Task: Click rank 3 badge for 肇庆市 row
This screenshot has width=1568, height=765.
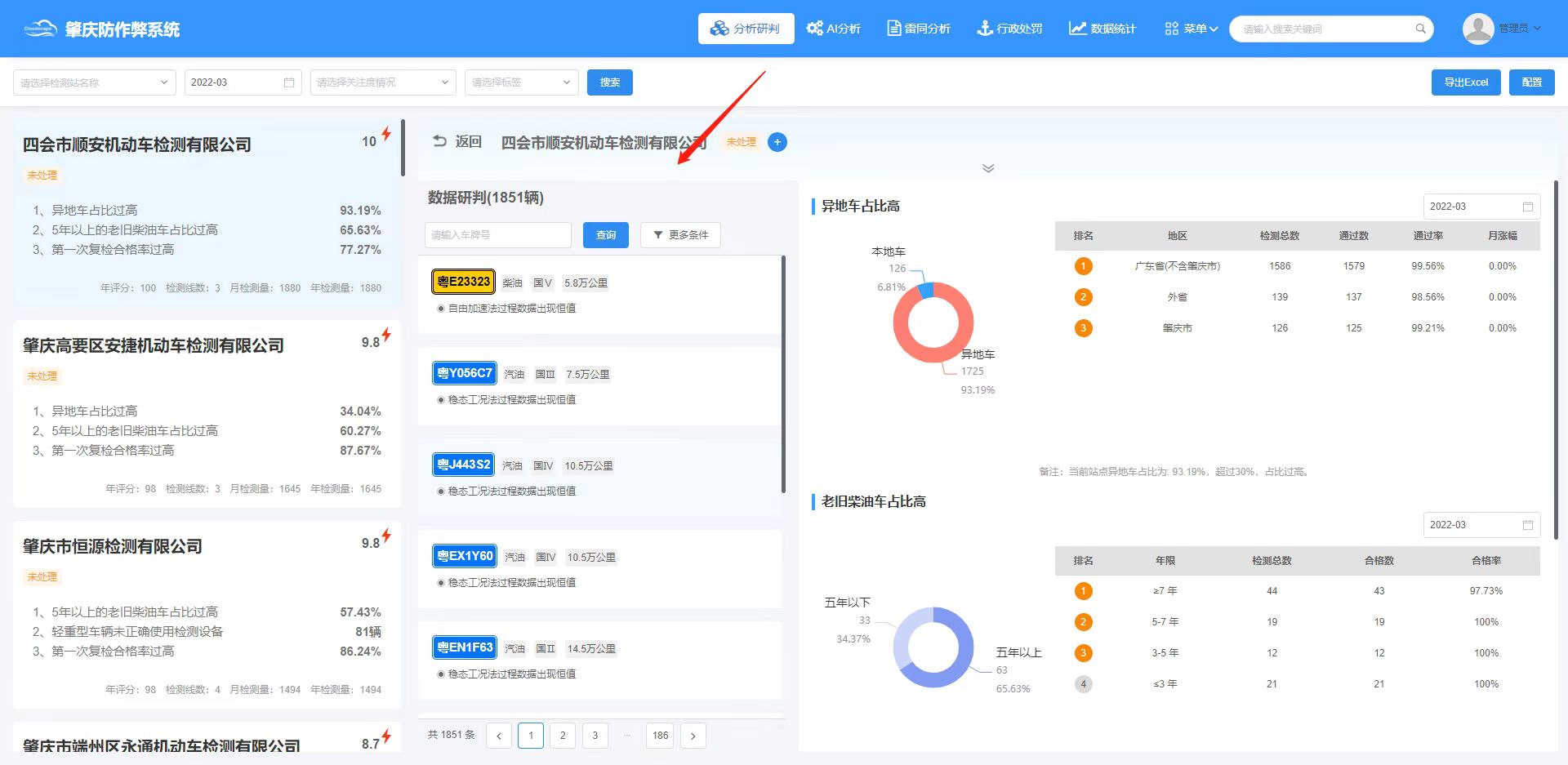Action: tap(1083, 328)
